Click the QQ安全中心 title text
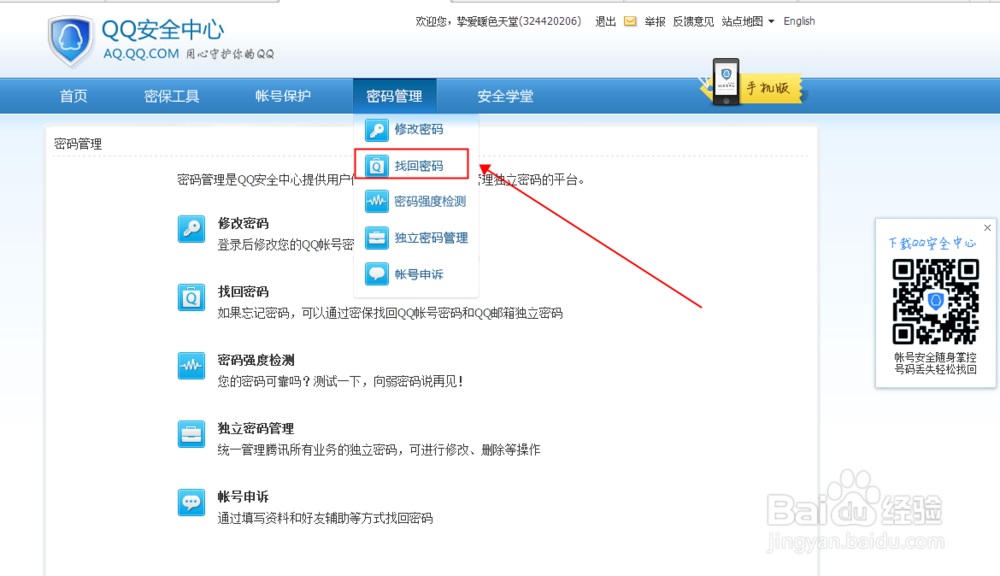 click(163, 29)
